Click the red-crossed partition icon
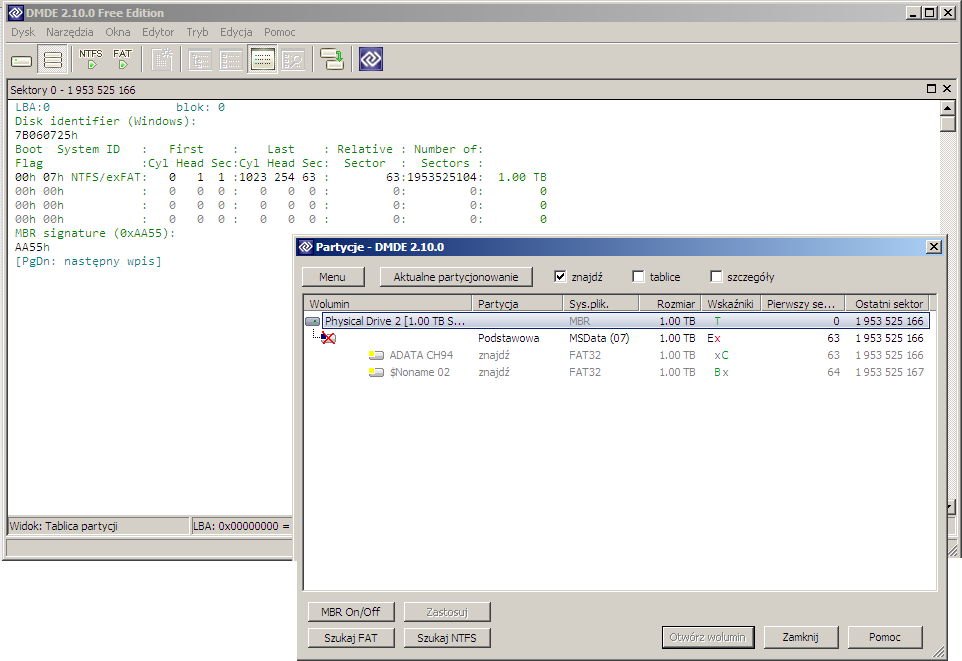The width and height of the screenshot is (962, 661). (328, 338)
